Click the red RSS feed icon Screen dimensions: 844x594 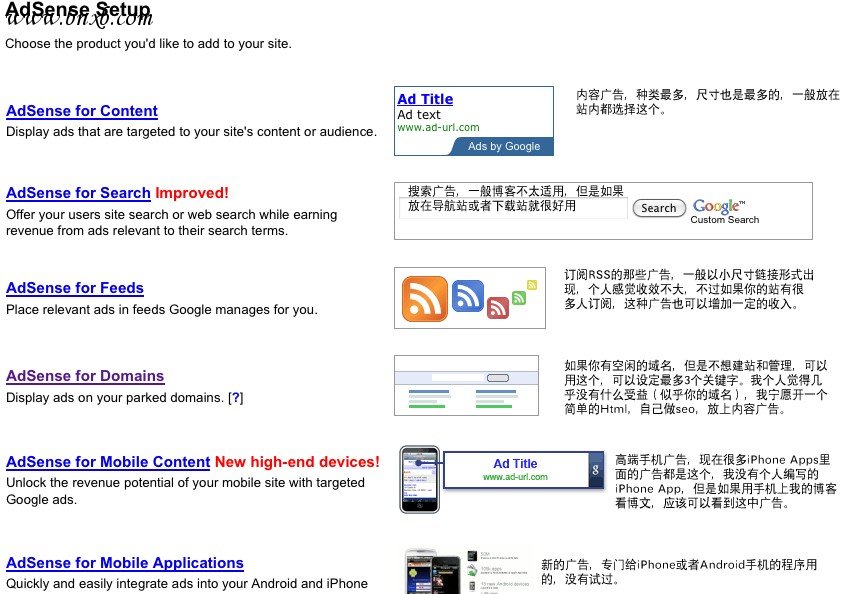pyautogui.click(x=497, y=308)
